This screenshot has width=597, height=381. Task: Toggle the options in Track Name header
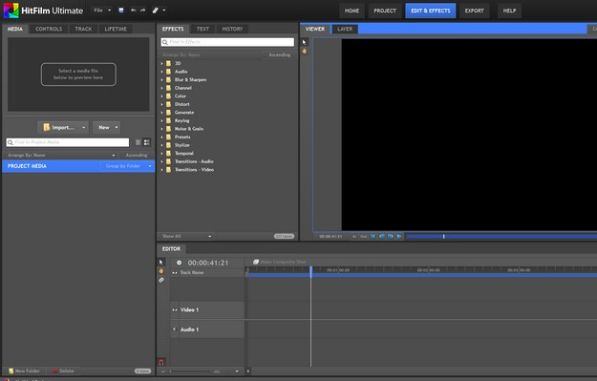(x=175, y=273)
